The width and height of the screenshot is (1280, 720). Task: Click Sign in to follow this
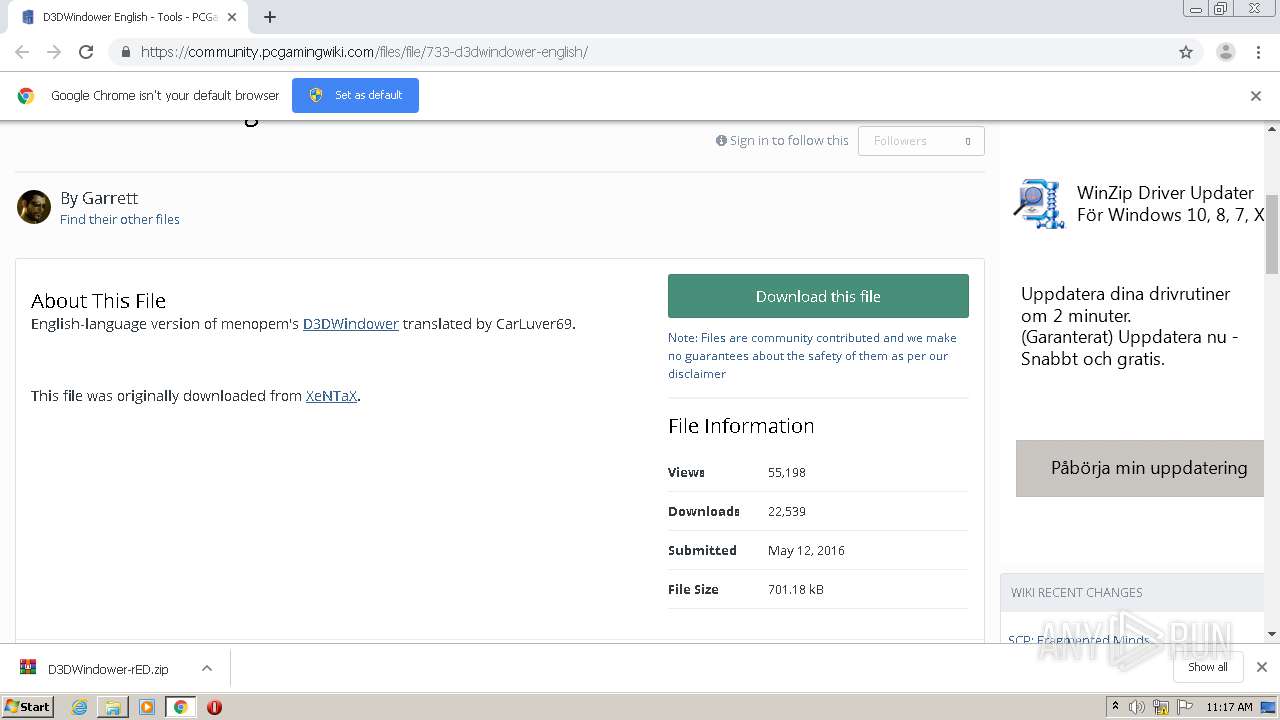click(782, 141)
